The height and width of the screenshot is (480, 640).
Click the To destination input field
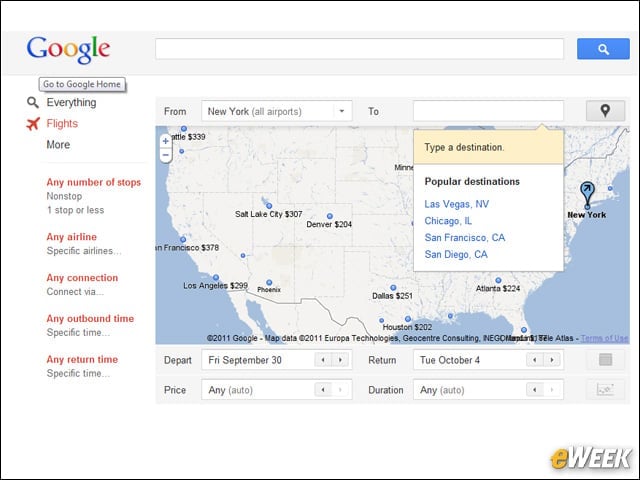coord(488,111)
